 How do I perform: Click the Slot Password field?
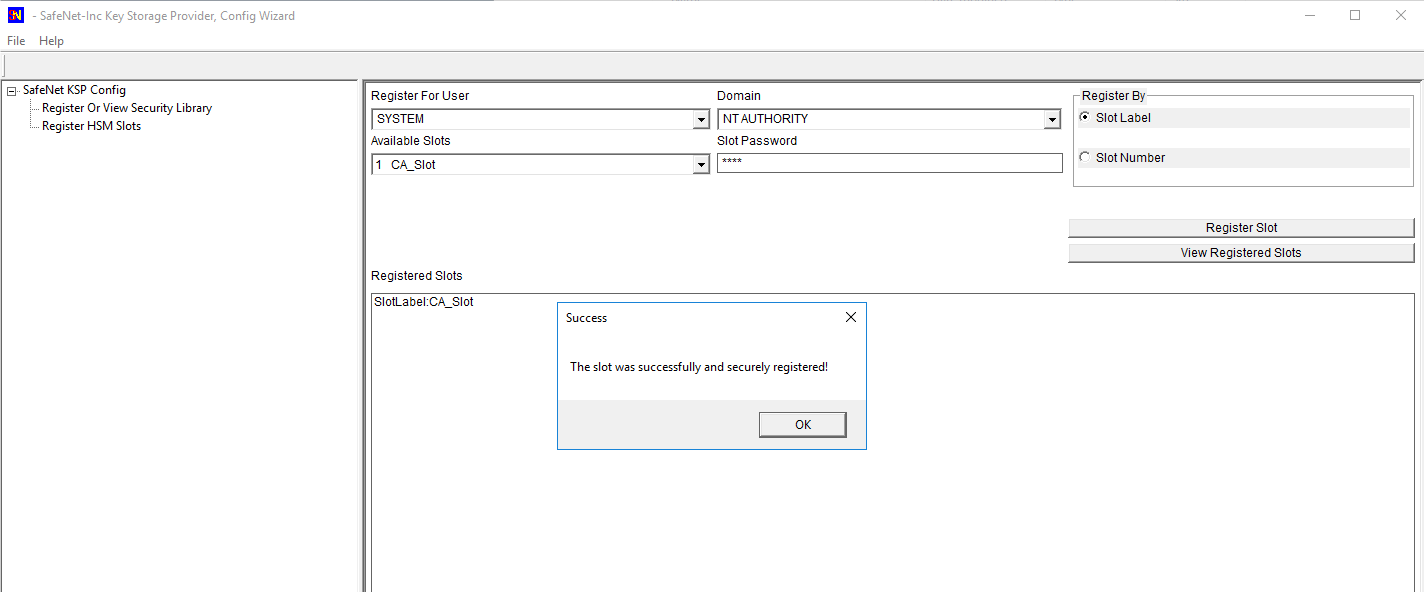coord(889,163)
